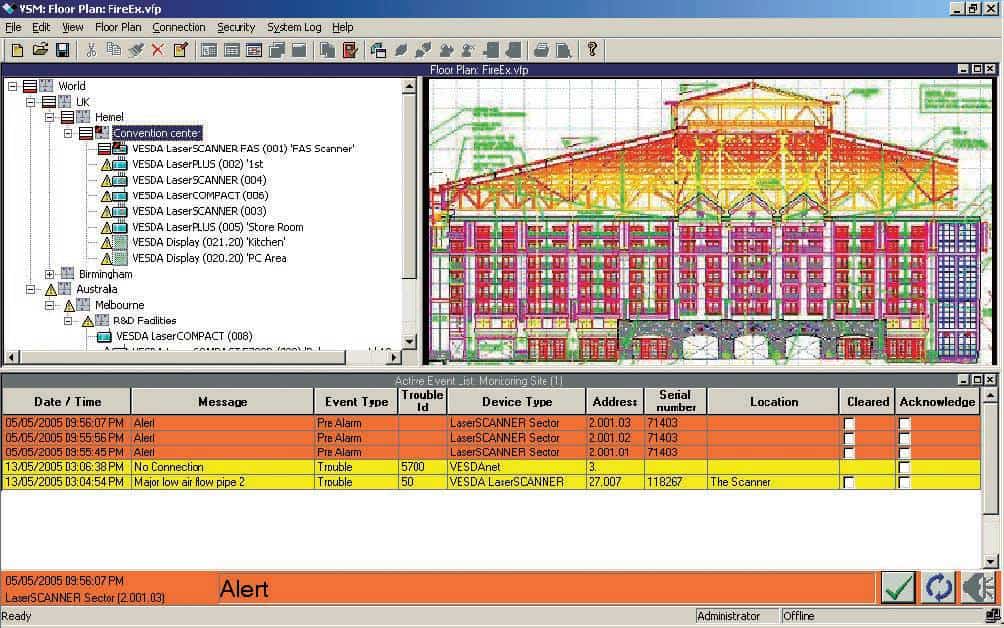
Task: Click the tree panel horizontal scrollbar thumb
Action: tap(182, 357)
